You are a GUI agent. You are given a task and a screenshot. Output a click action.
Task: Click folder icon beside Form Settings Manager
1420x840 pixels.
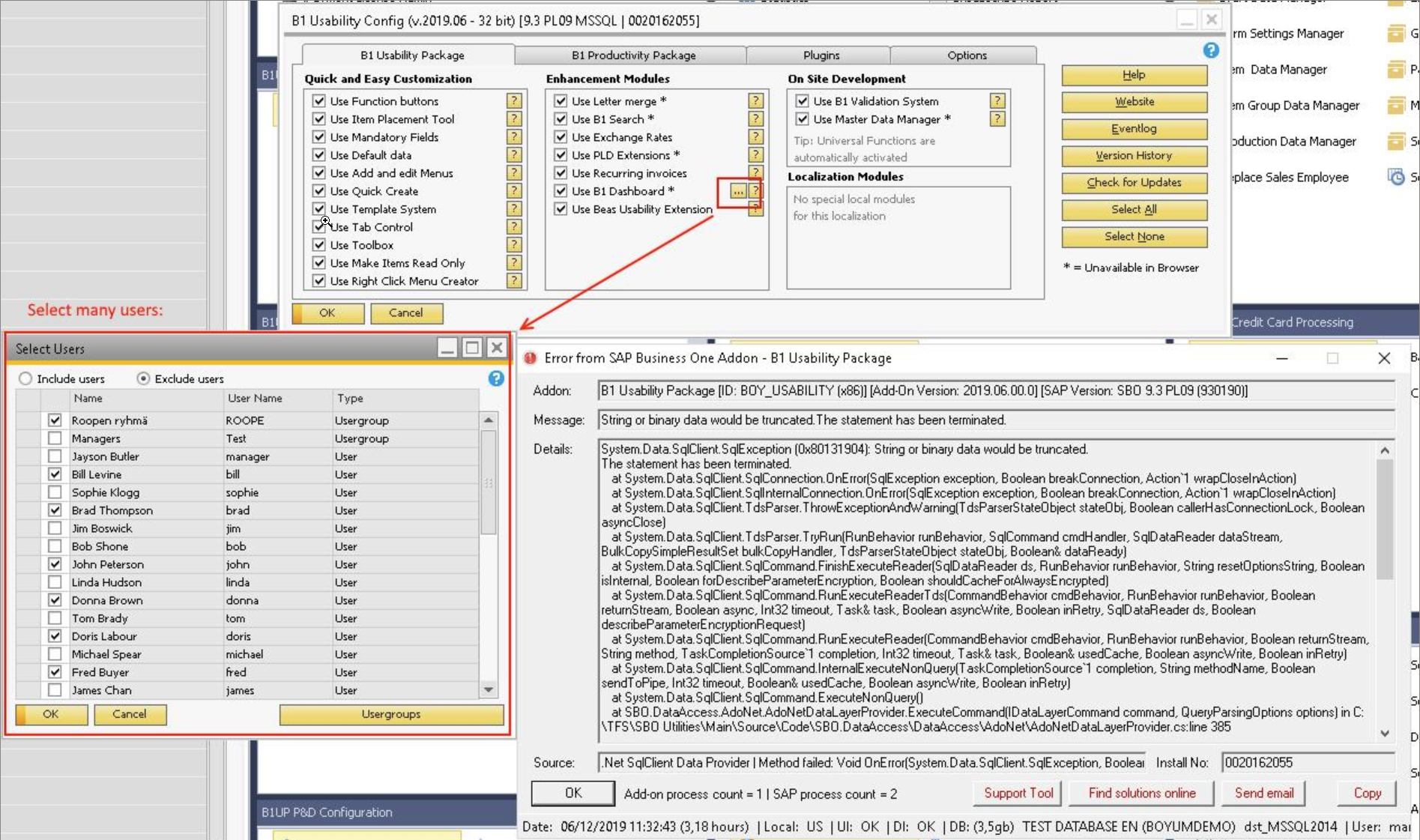1396,33
